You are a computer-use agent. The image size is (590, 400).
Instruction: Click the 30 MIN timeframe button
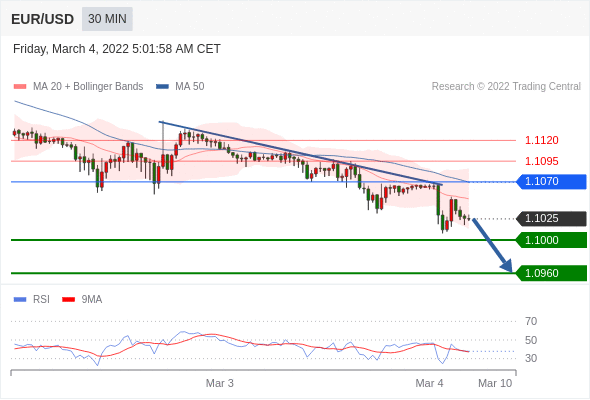(107, 19)
